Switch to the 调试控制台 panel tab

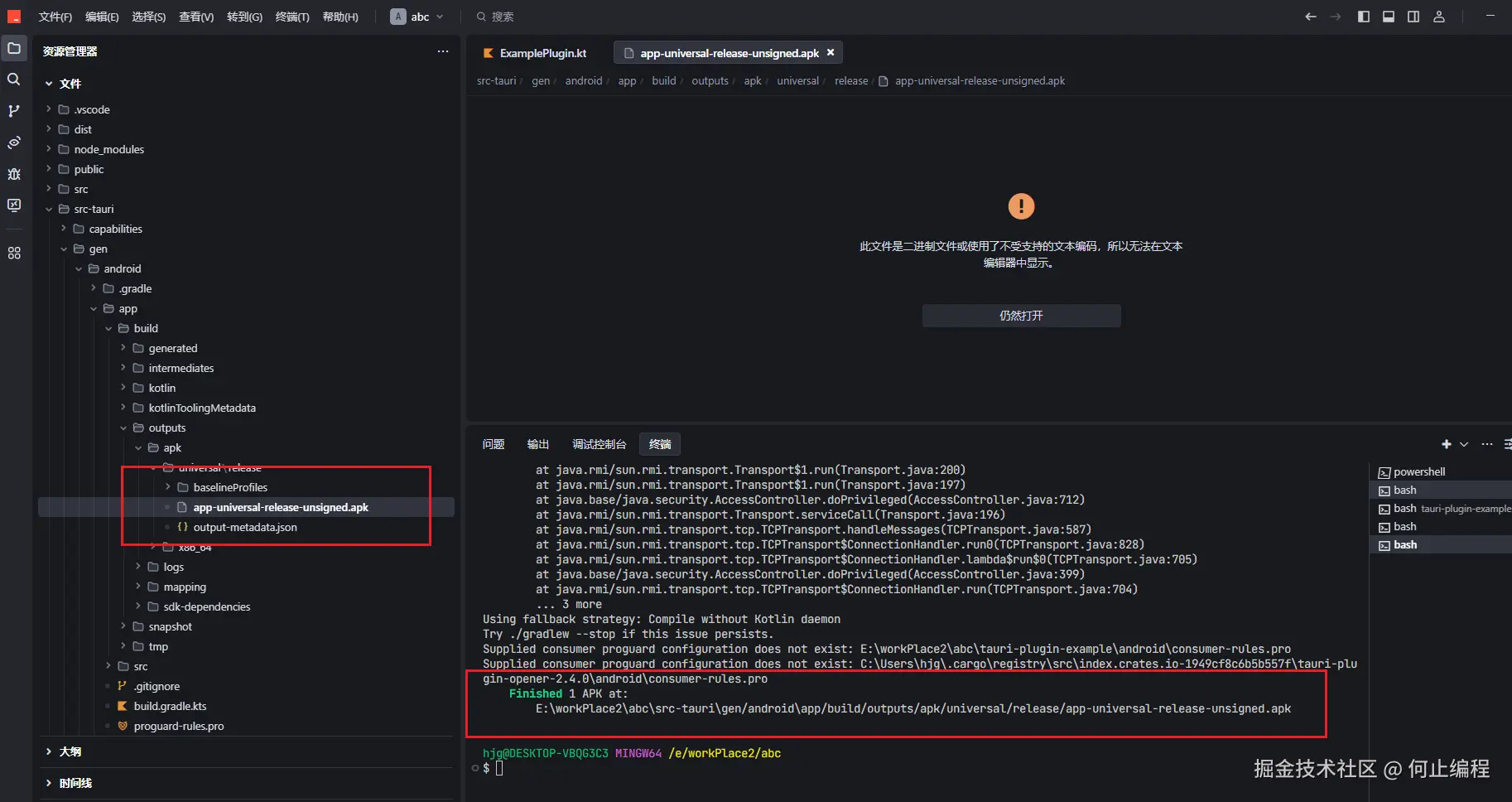click(x=599, y=444)
